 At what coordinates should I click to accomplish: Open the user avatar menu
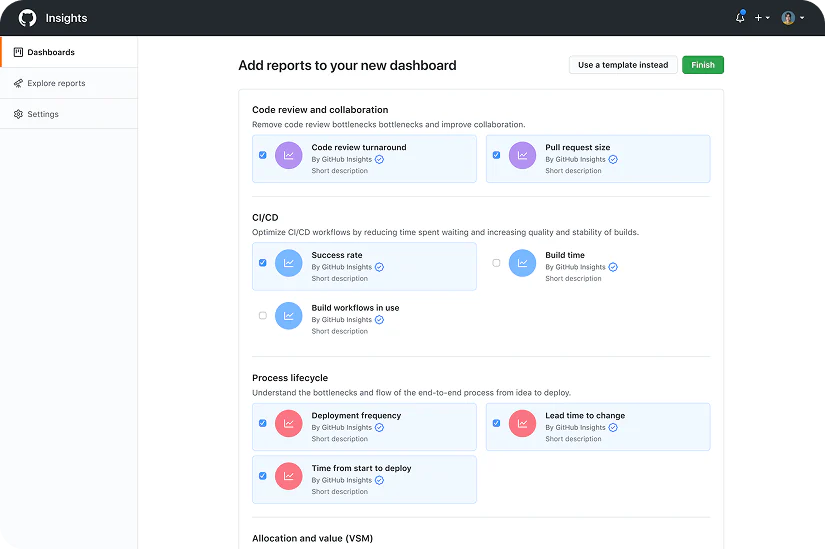click(x=793, y=18)
